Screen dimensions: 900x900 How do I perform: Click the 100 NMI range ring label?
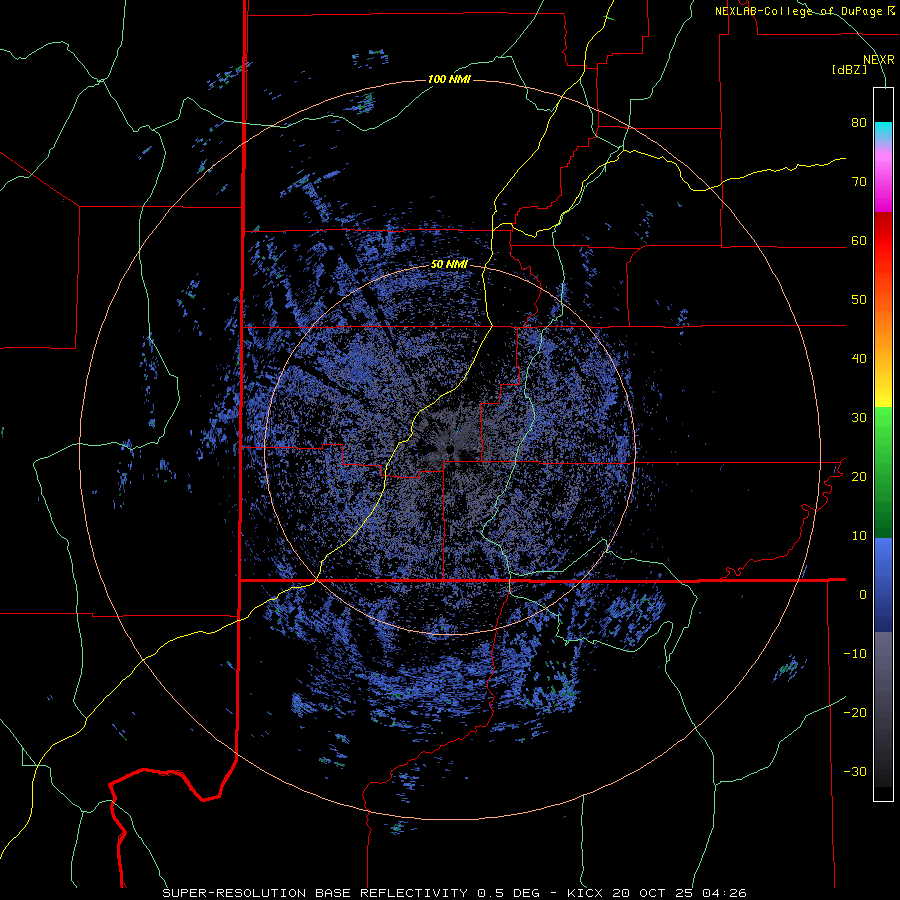tap(449, 79)
